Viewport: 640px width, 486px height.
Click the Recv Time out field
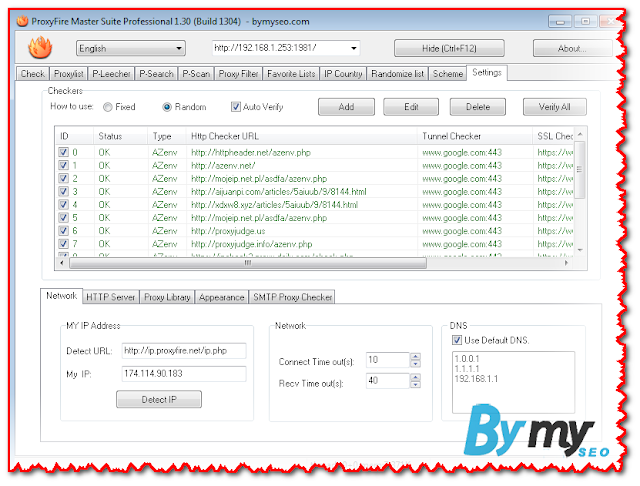tap(388, 381)
